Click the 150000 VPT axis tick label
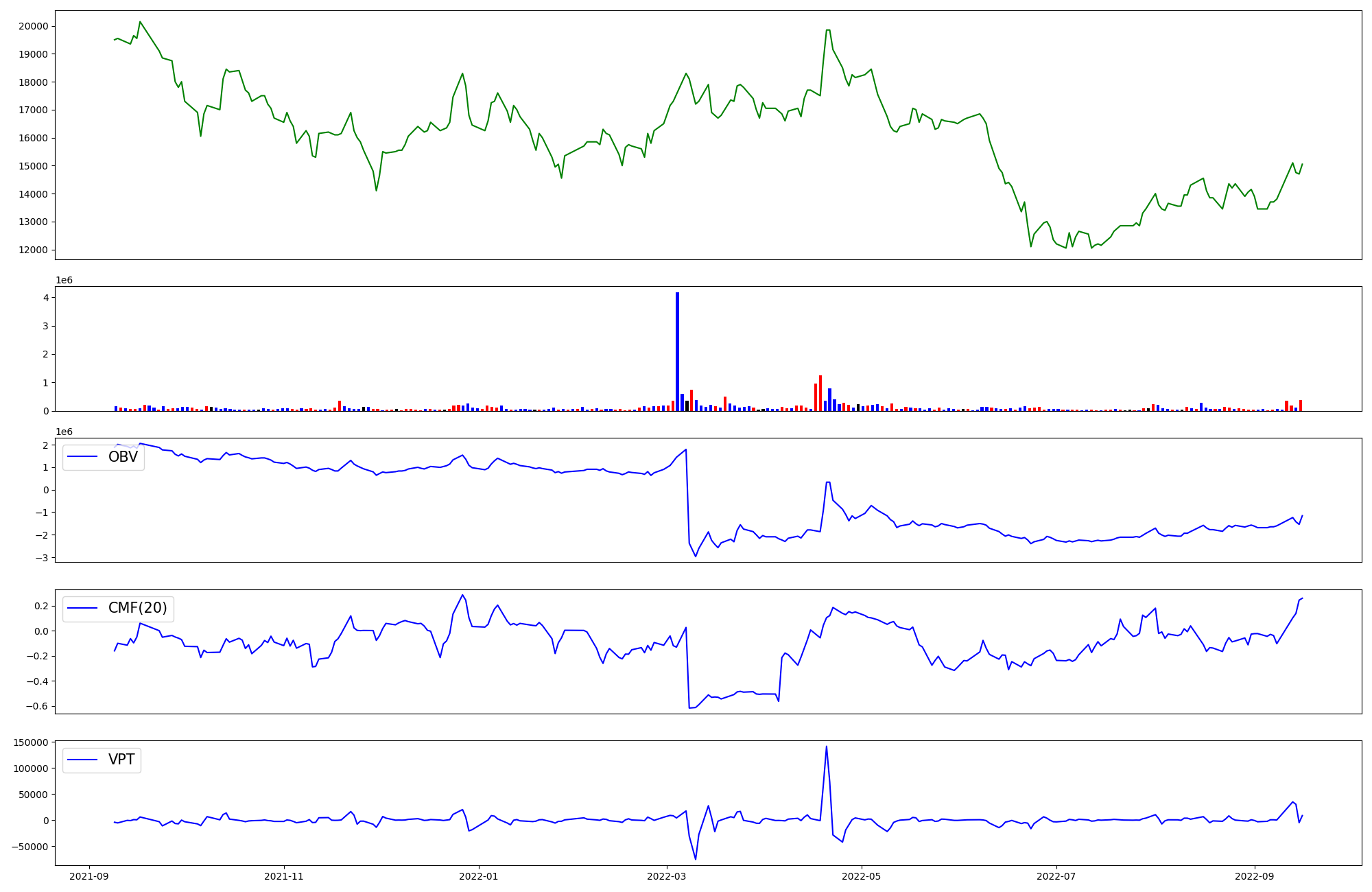The height and width of the screenshot is (892, 1372). click(x=29, y=742)
